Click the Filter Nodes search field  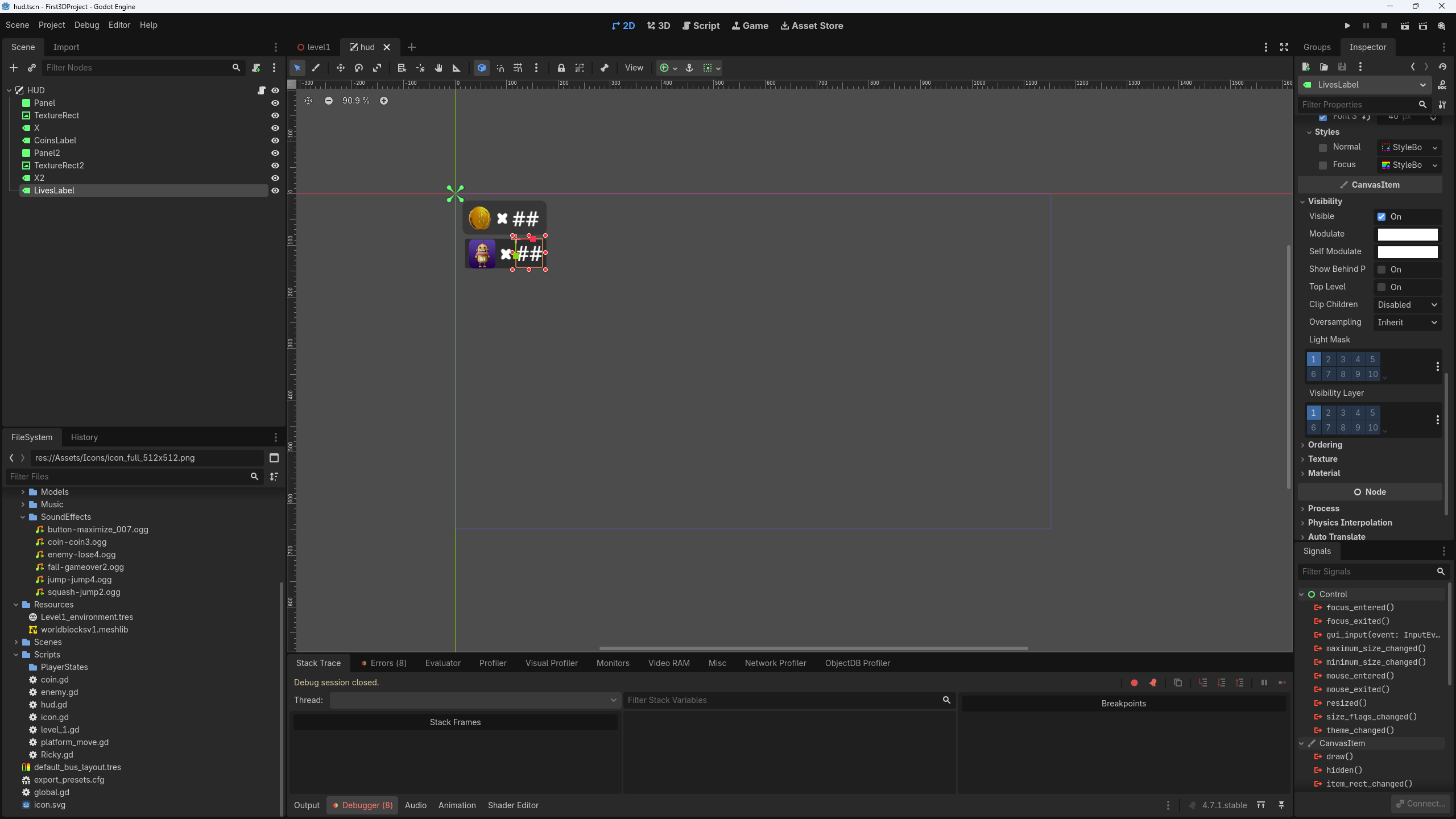click(x=136, y=68)
